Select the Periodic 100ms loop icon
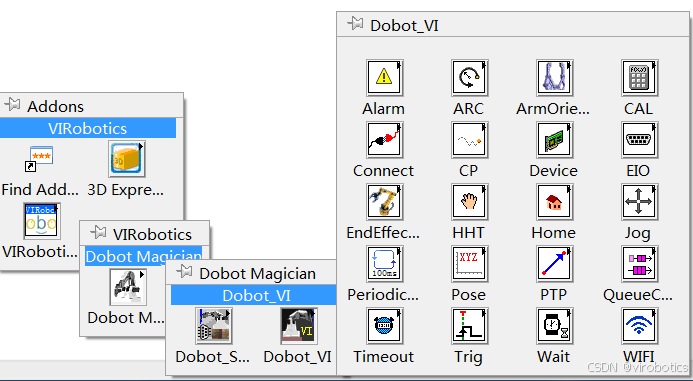Viewport: 693px width, 381px height. [x=384, y=264]
